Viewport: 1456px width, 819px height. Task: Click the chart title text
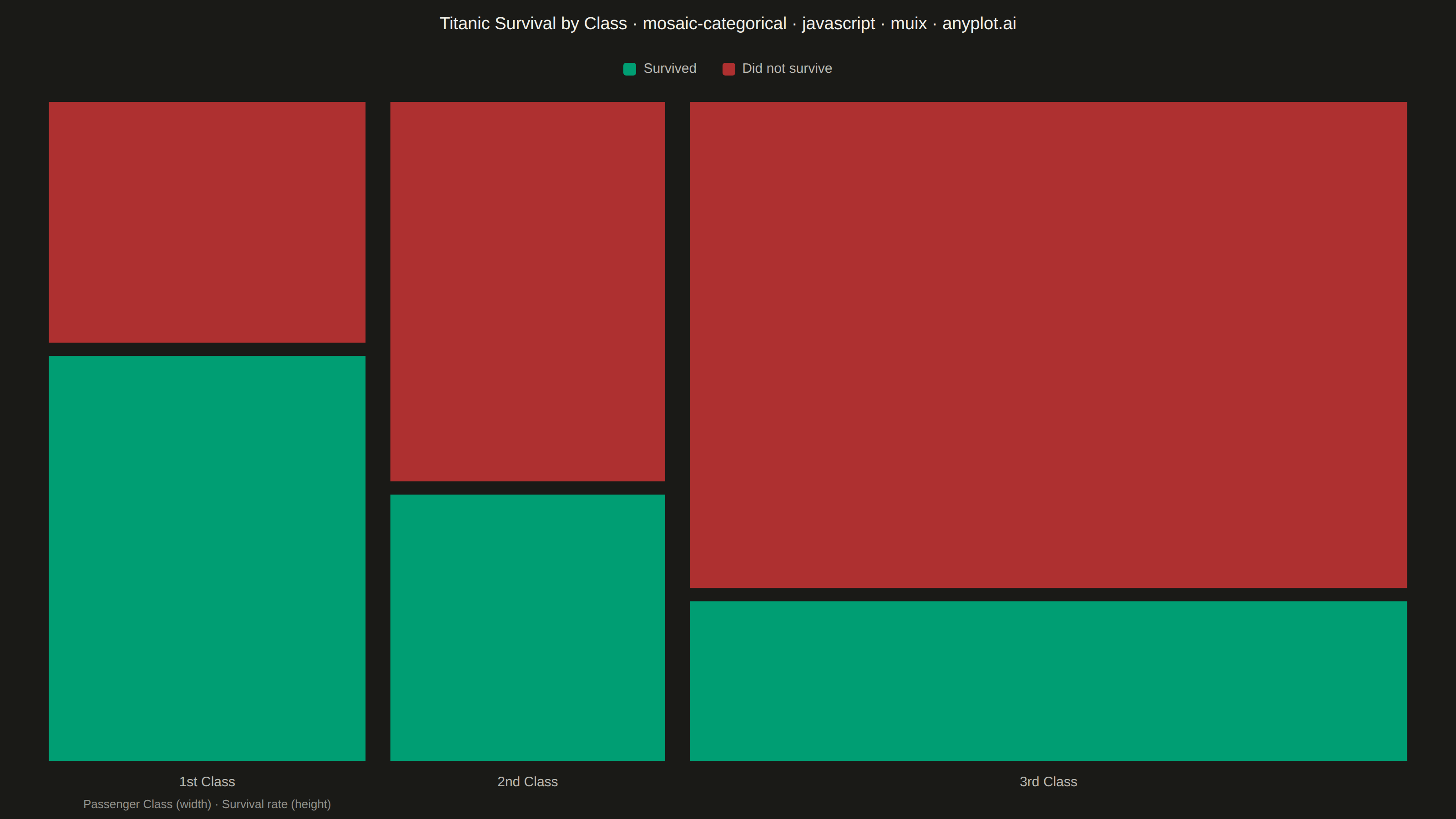[728, 23]
